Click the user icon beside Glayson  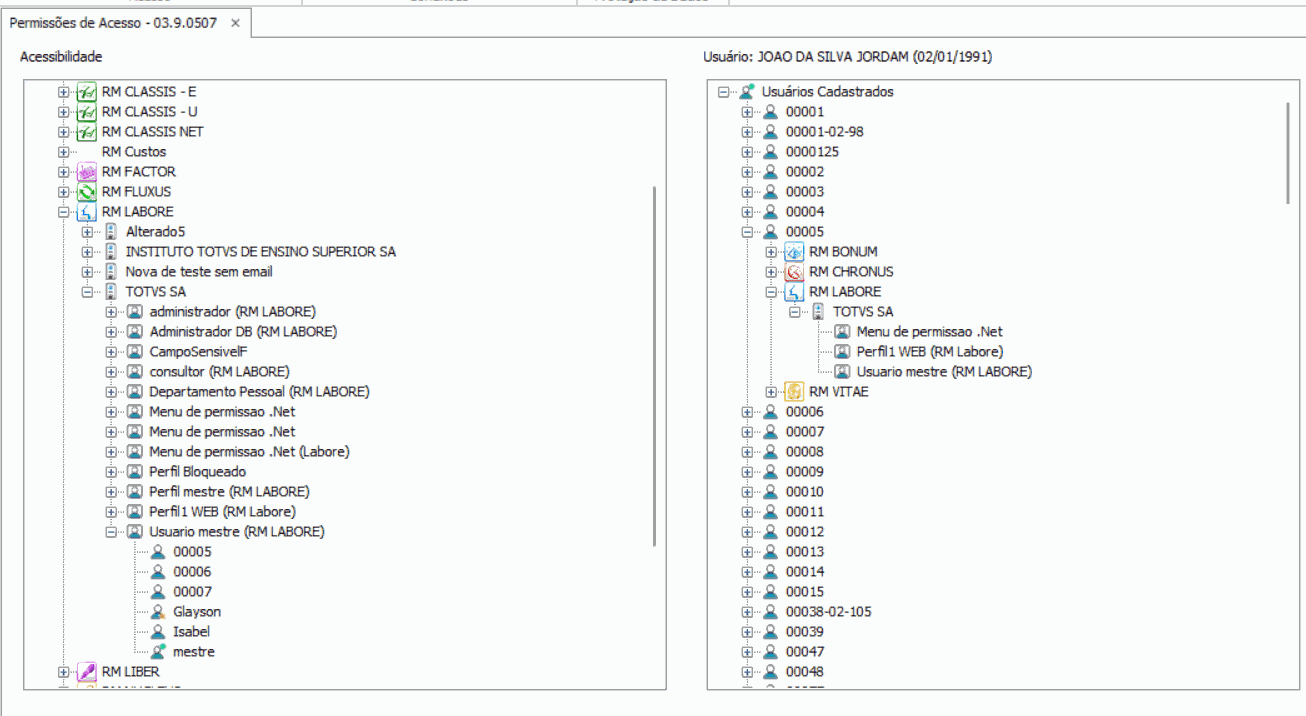tap(157, 612)
